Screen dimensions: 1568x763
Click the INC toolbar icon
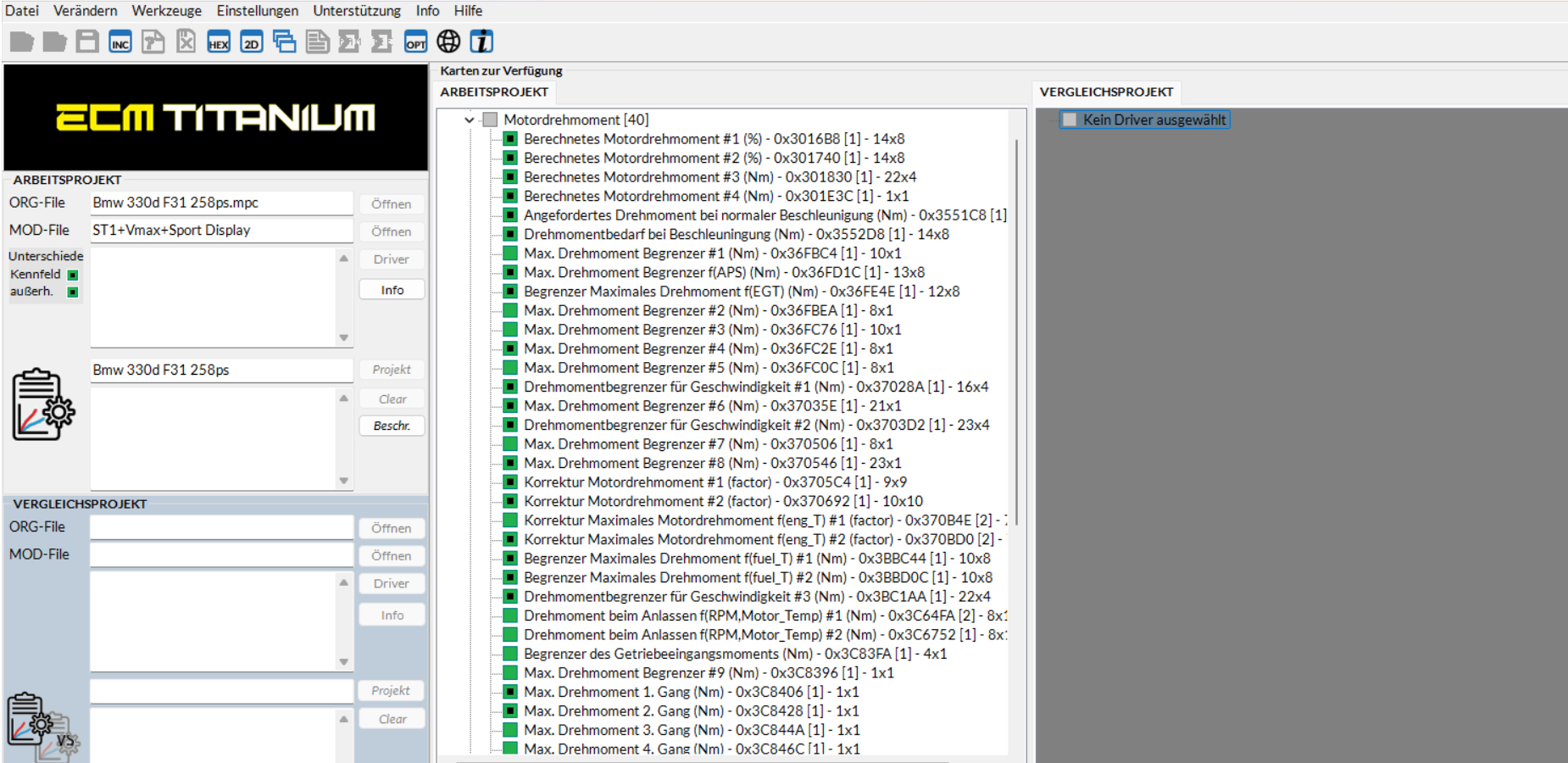pos(120,42)
